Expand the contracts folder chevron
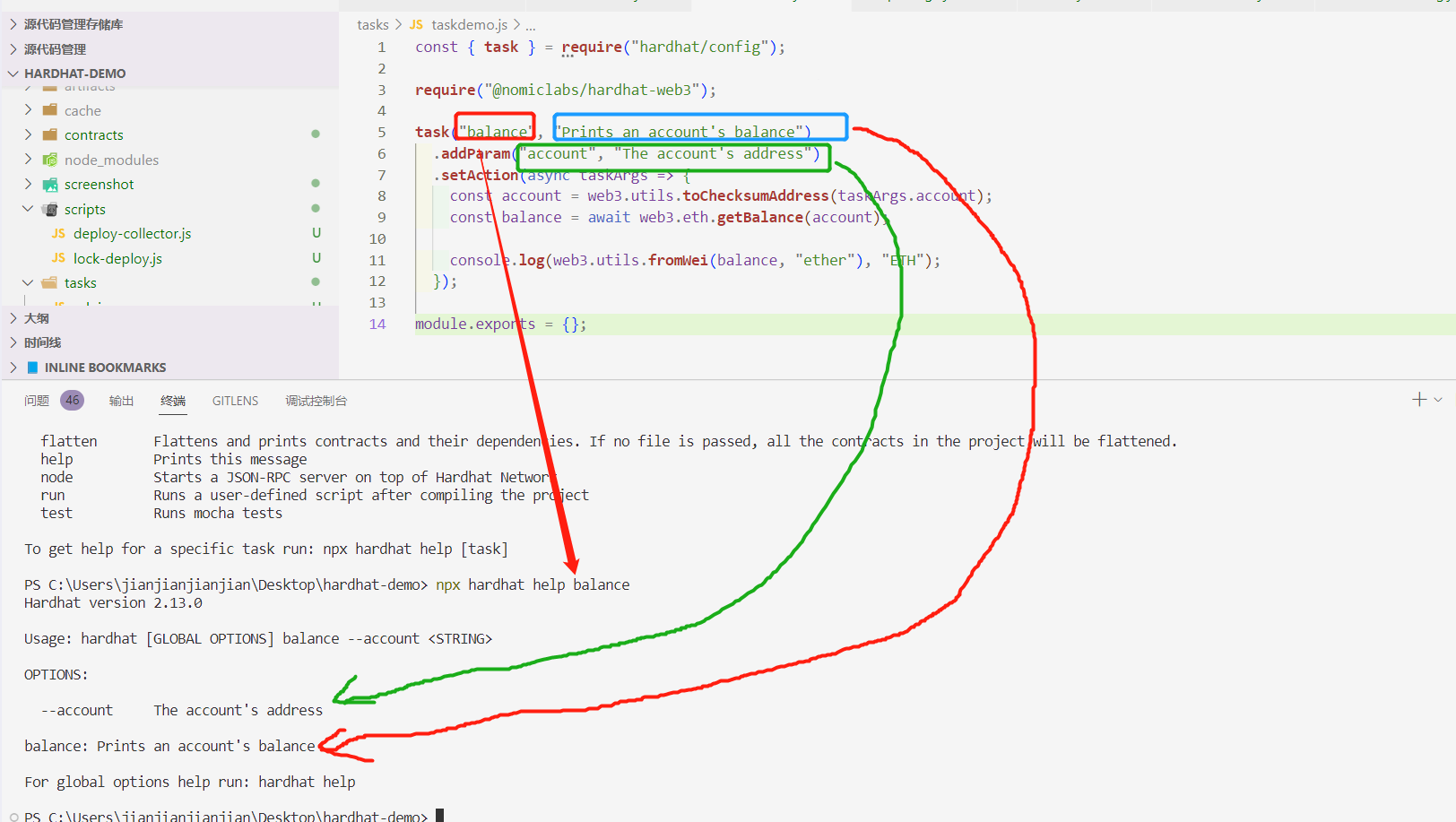 (28, 134)
